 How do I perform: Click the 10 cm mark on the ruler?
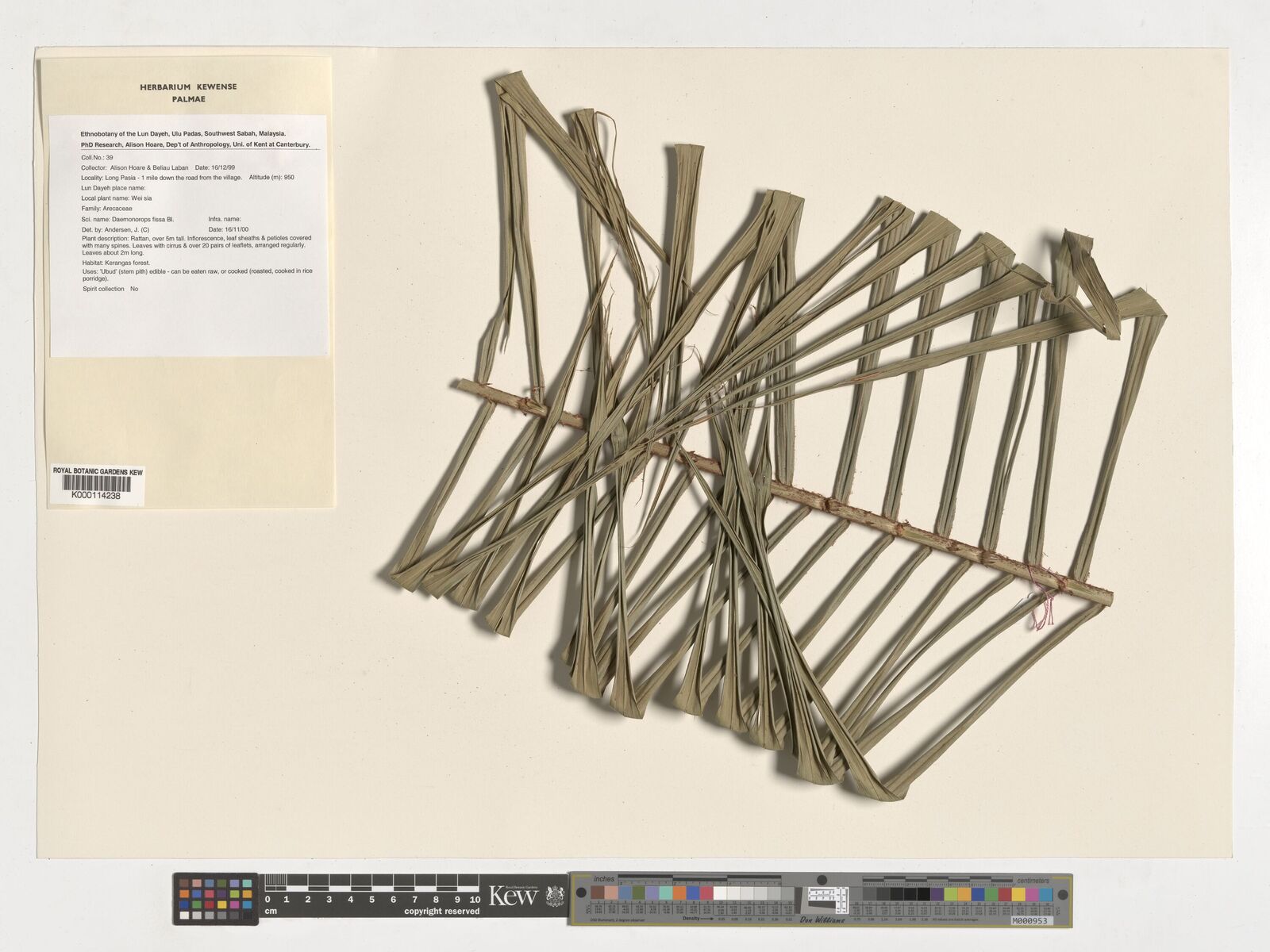click(474, 900)
